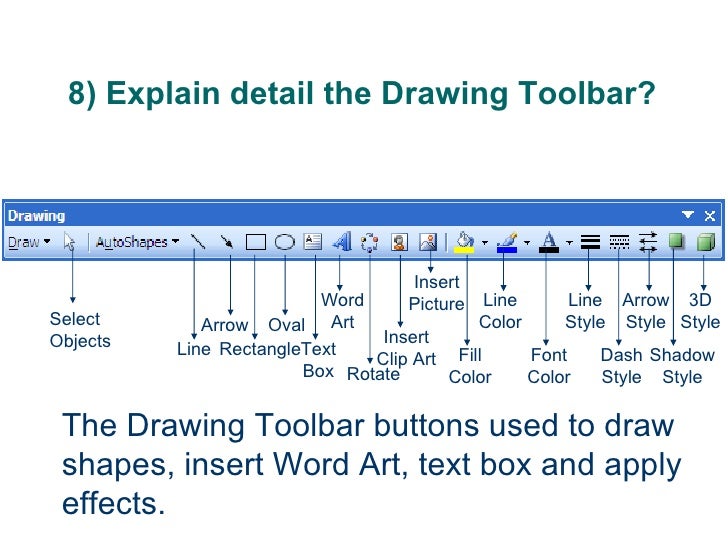Select the Oval tool
Image resolution: width=728 pixels, height=546 pixels.
(x=285, y=242)
